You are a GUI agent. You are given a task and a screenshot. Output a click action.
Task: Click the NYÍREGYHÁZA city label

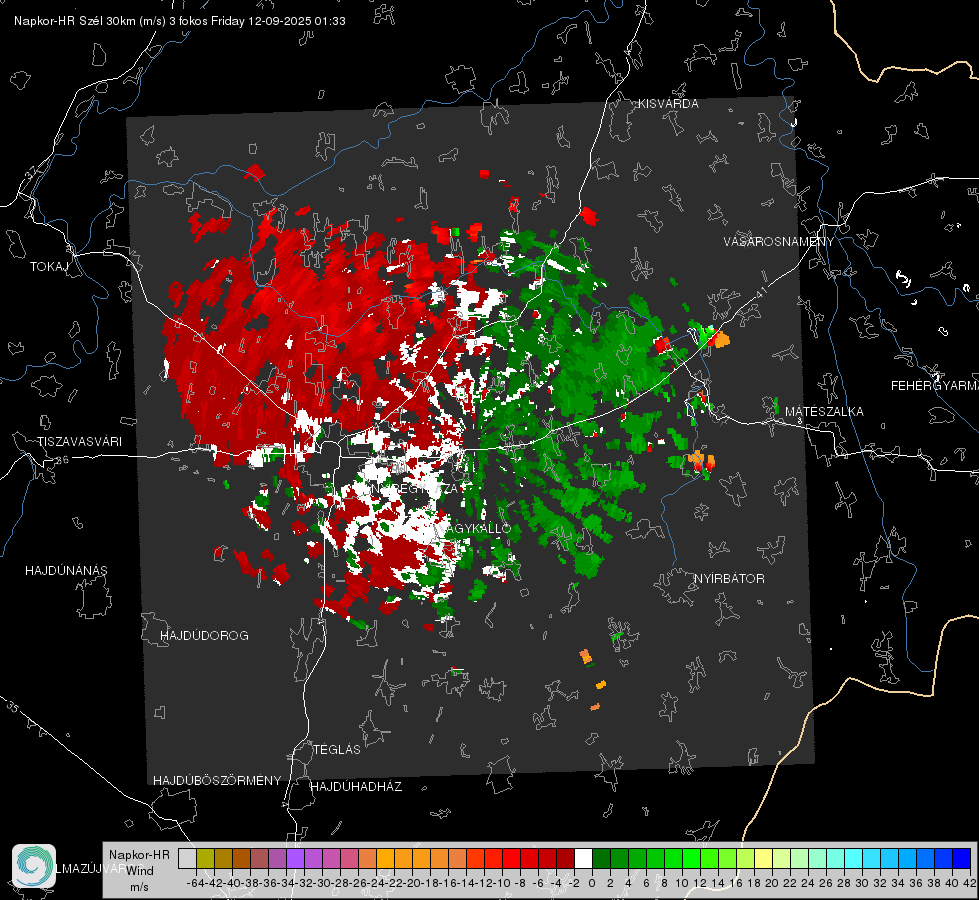pos(414,488)
